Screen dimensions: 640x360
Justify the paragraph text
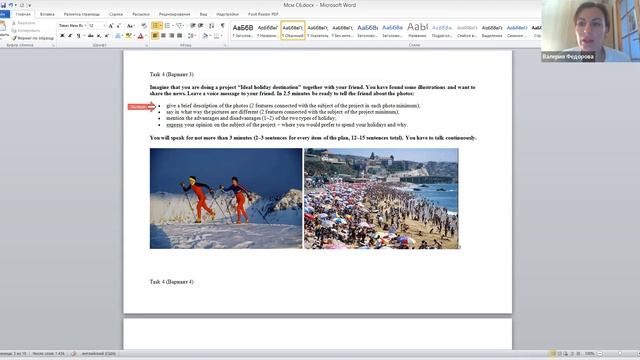point(180,36)
